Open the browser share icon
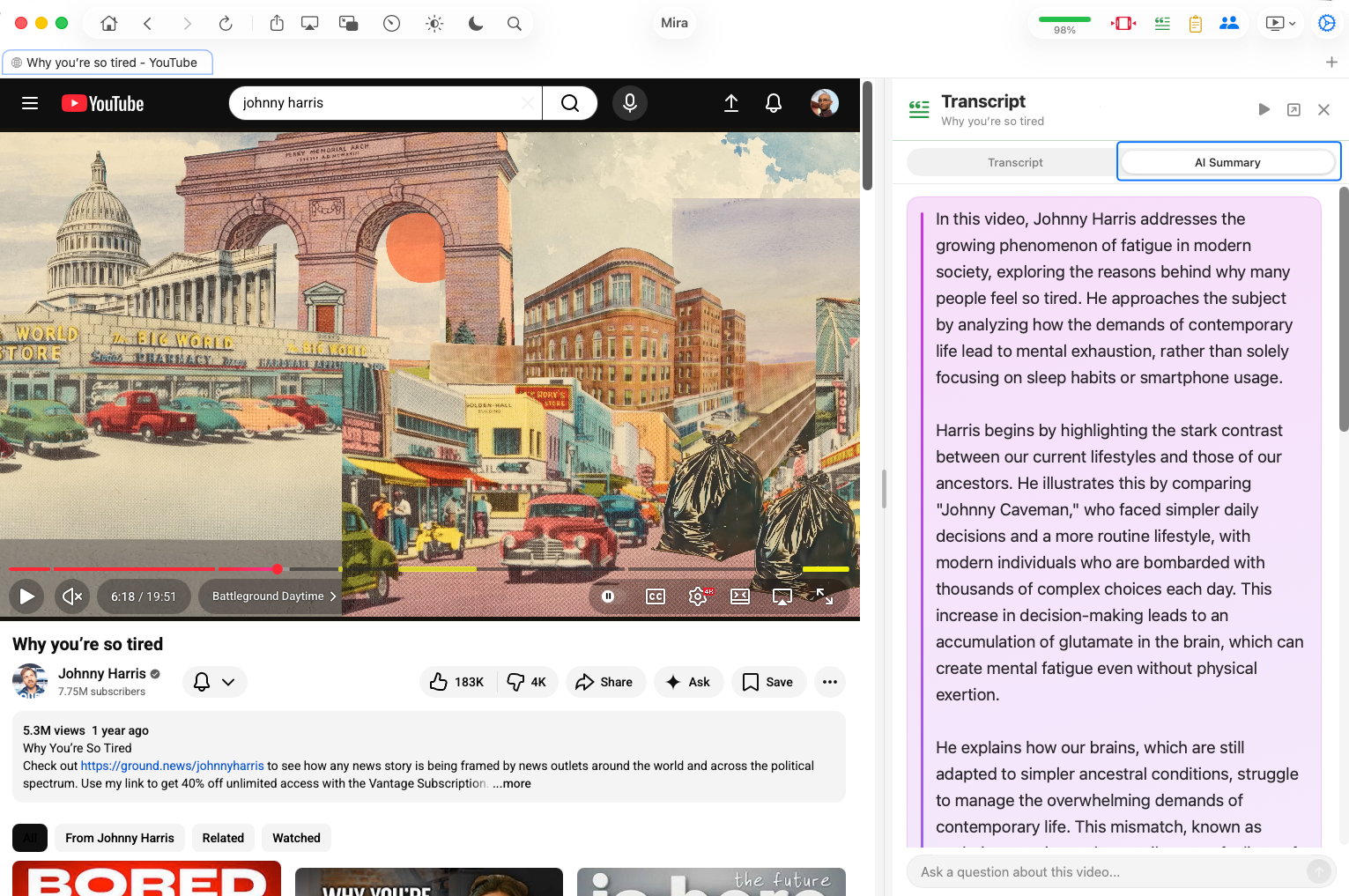This screenshot has height=896, width=1349. click(277, 24)
